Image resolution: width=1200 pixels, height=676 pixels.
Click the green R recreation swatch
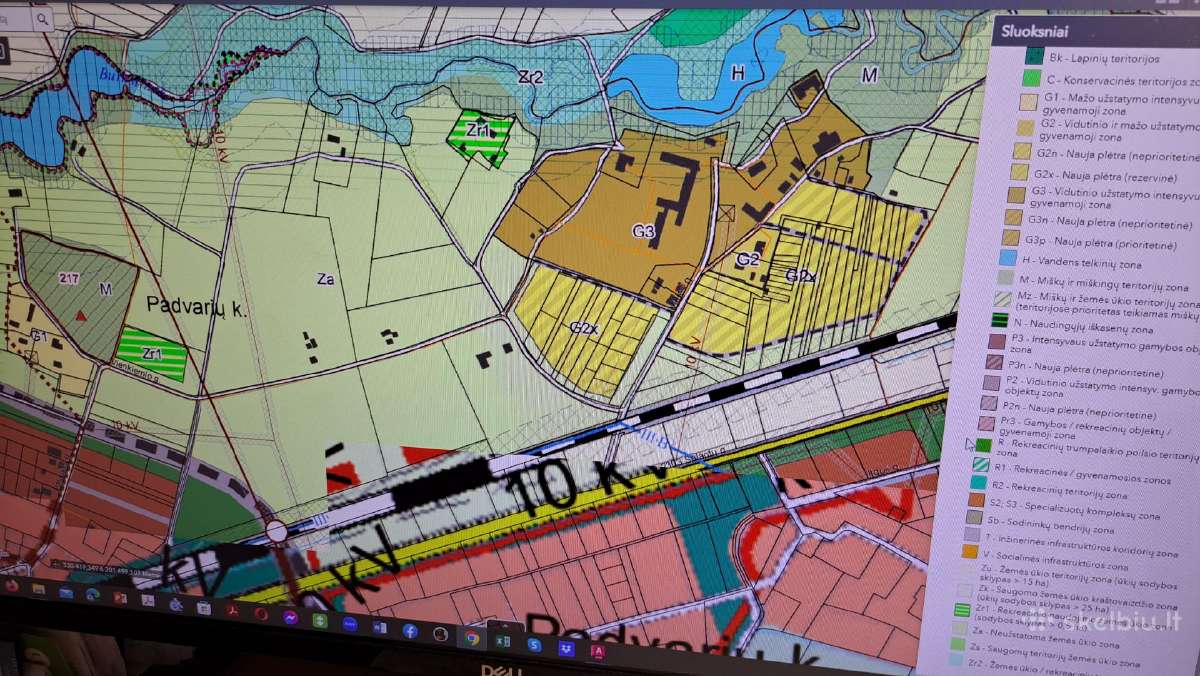(x=984, y=445)
